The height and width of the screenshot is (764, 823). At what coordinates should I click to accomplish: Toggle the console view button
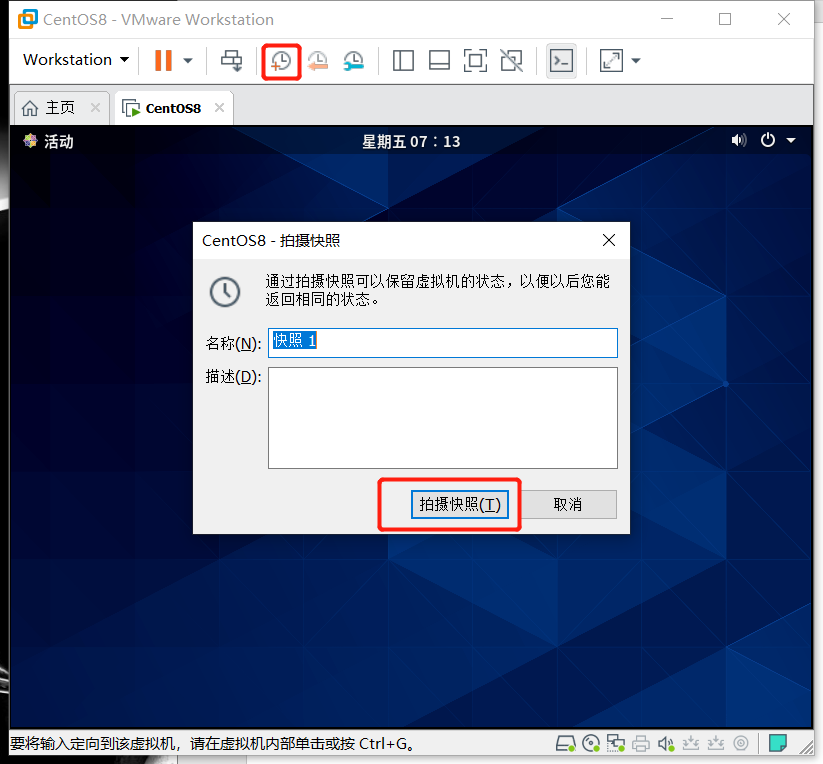coord(561,61)
